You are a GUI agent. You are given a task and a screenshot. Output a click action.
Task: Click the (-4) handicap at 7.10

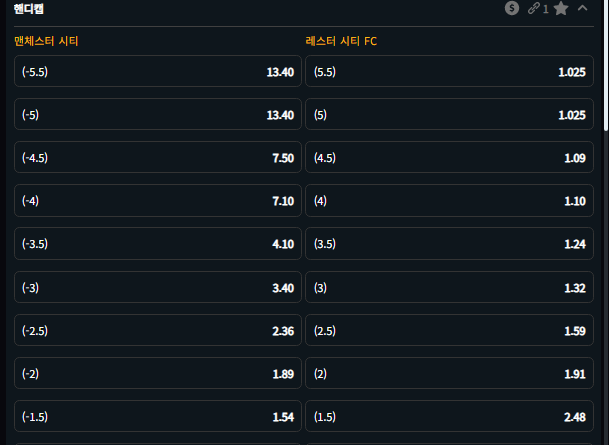(x=158, y=201)
